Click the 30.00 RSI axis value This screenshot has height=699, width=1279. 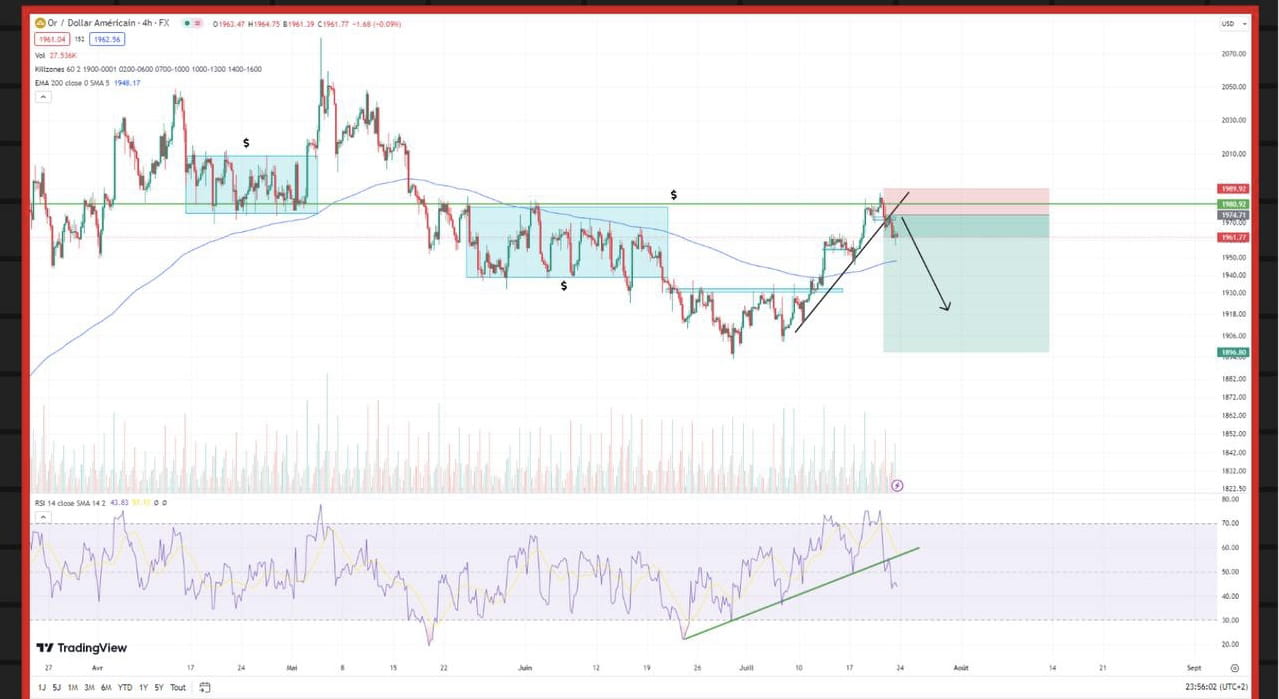(1230, 620)
